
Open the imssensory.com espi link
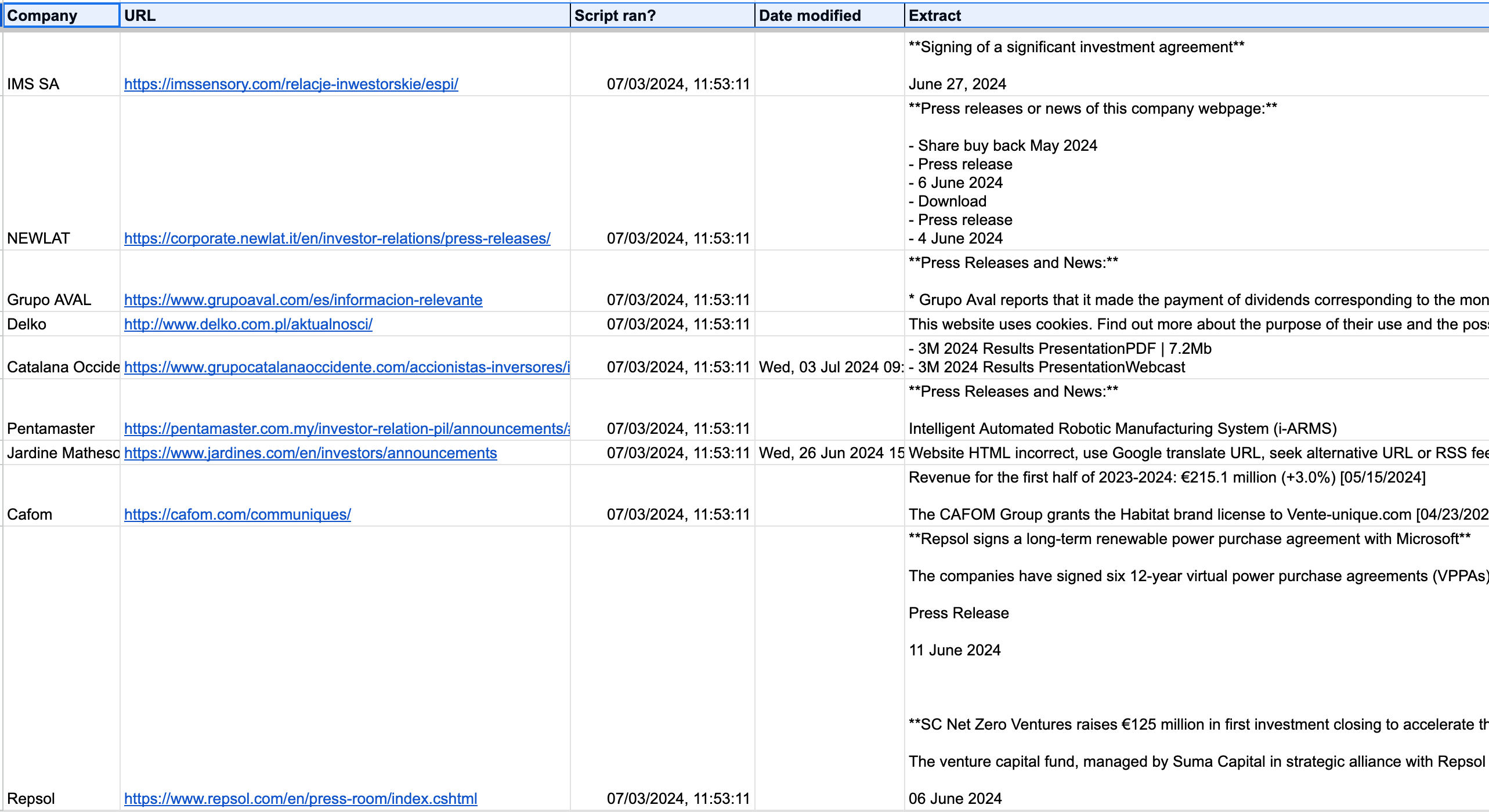tap(291, 84)
